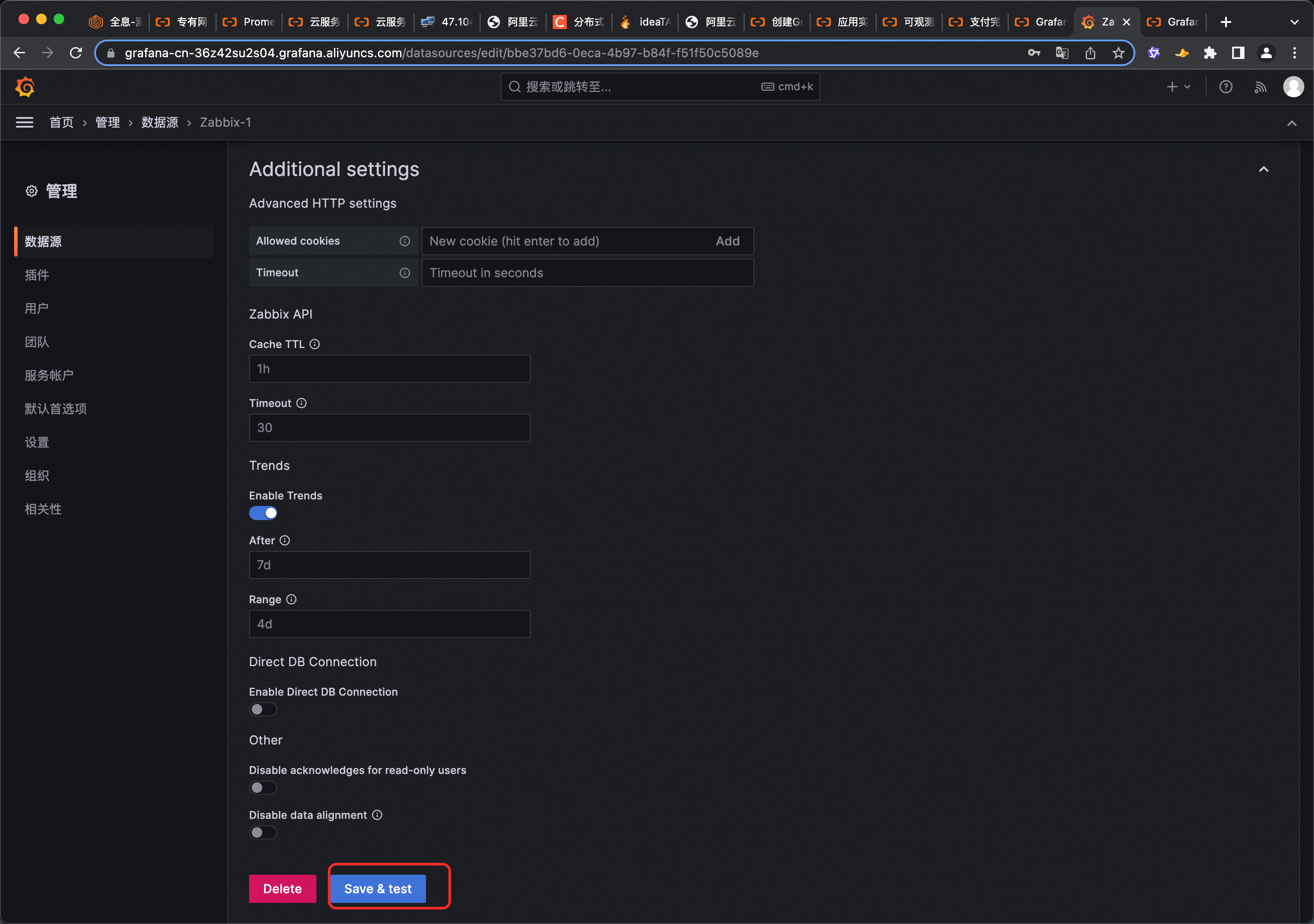
Task: Open the plus add-new dropdown in Grafana header
Action: click(x=1178, y=87)
